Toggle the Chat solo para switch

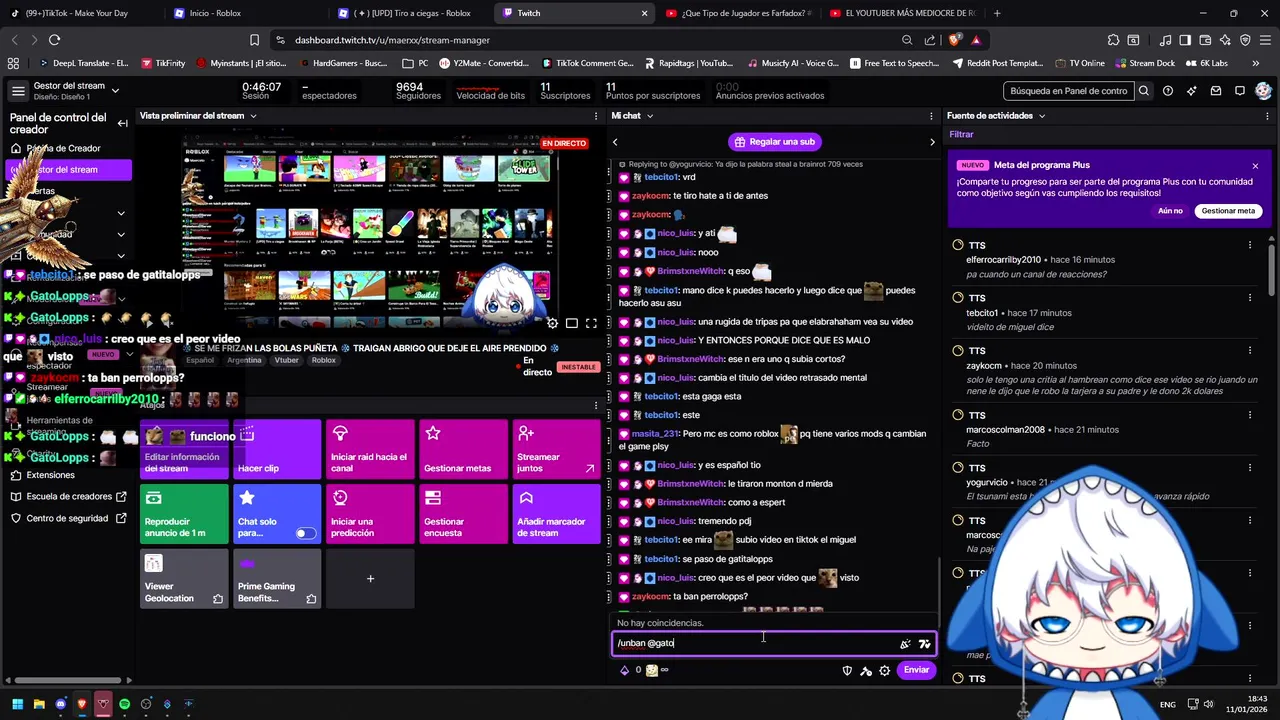[305, 533]
